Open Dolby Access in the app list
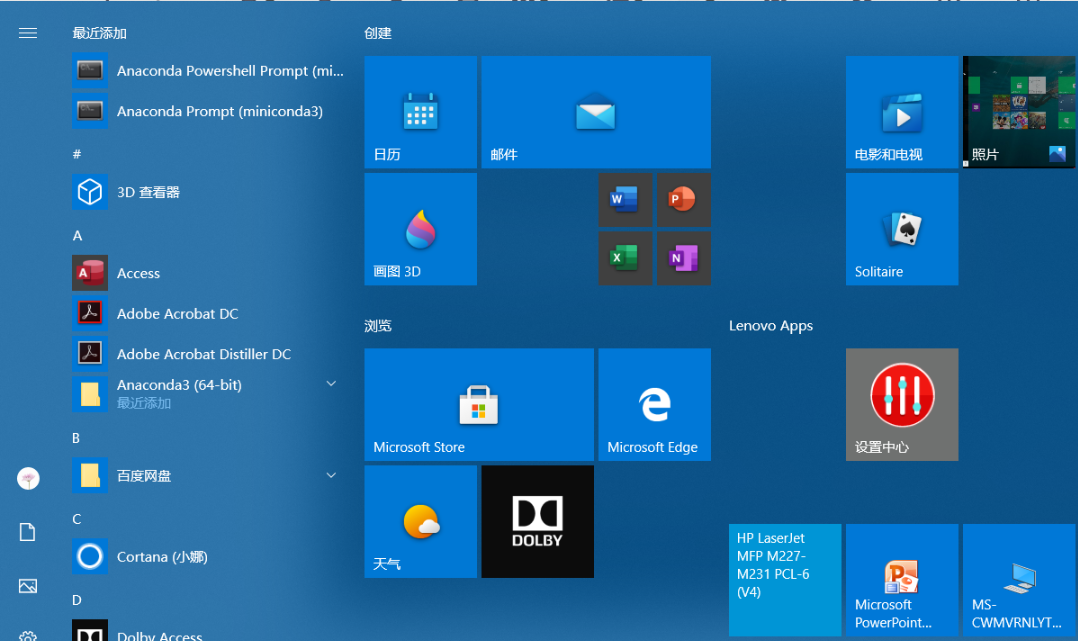 [208, 631]
